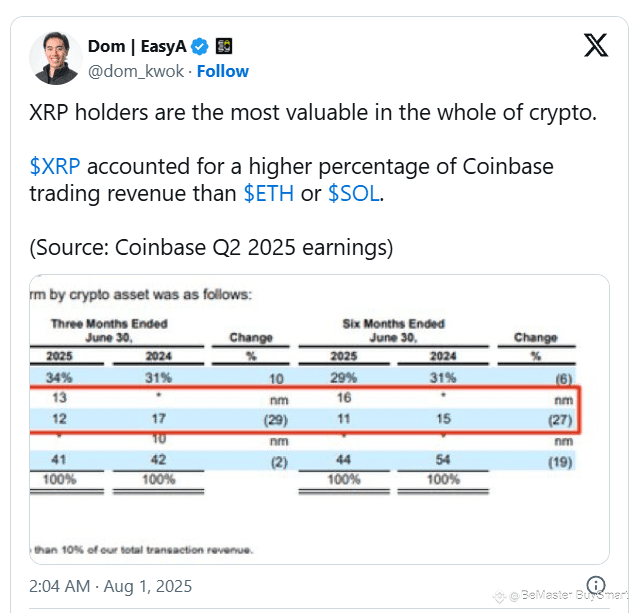Click the red-highlighted rows in the table image

305,410
